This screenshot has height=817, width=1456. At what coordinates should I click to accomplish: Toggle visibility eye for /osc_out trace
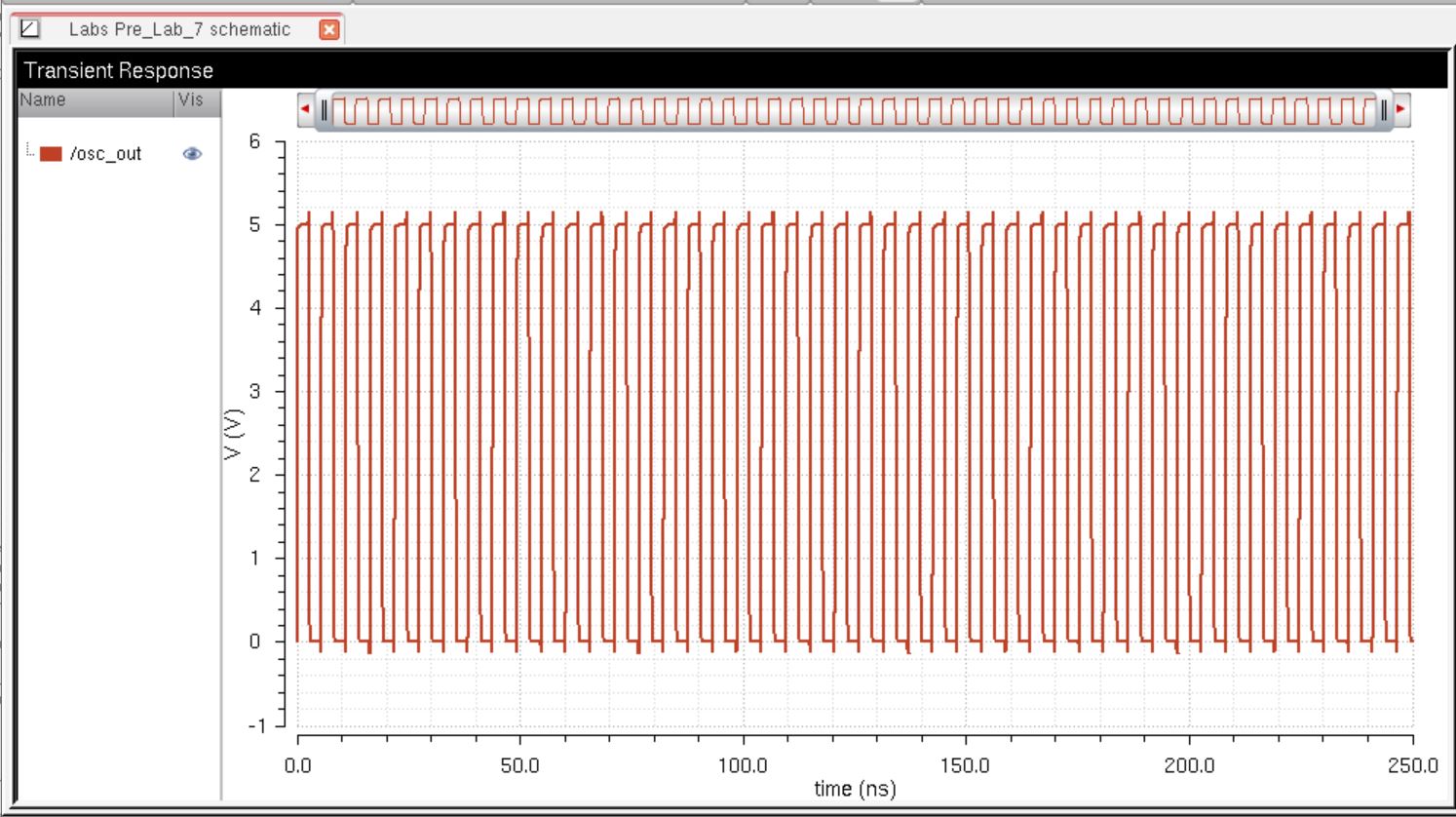(x=192, y=154)
